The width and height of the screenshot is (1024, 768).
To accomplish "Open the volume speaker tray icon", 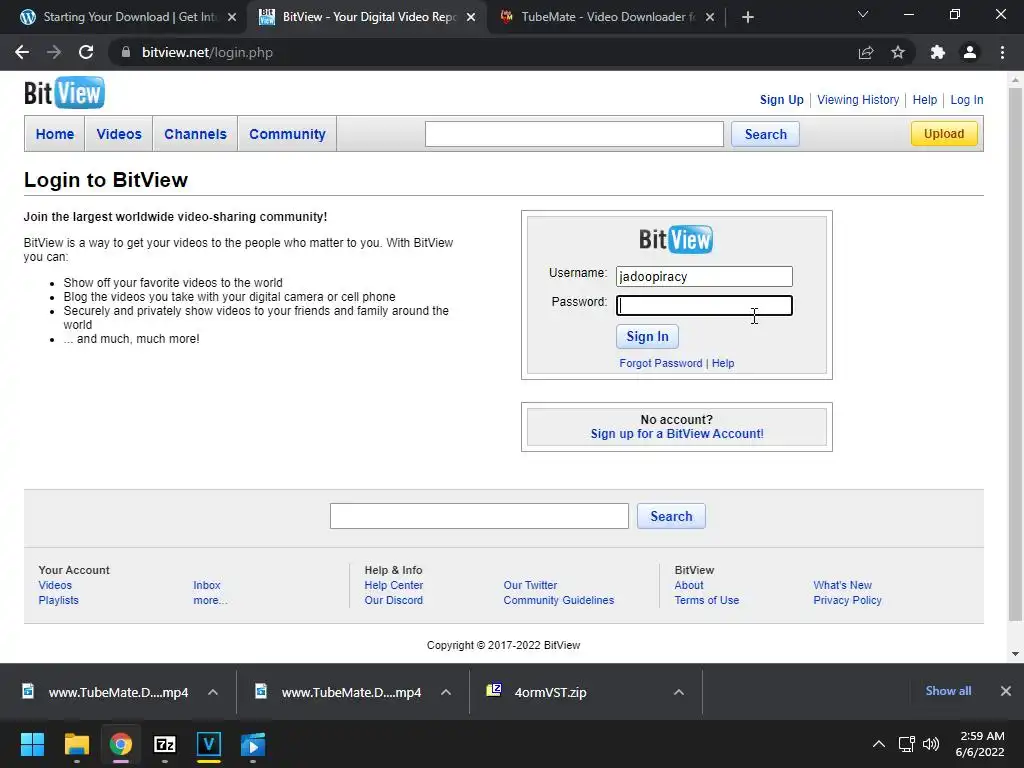I will (931, 744).
